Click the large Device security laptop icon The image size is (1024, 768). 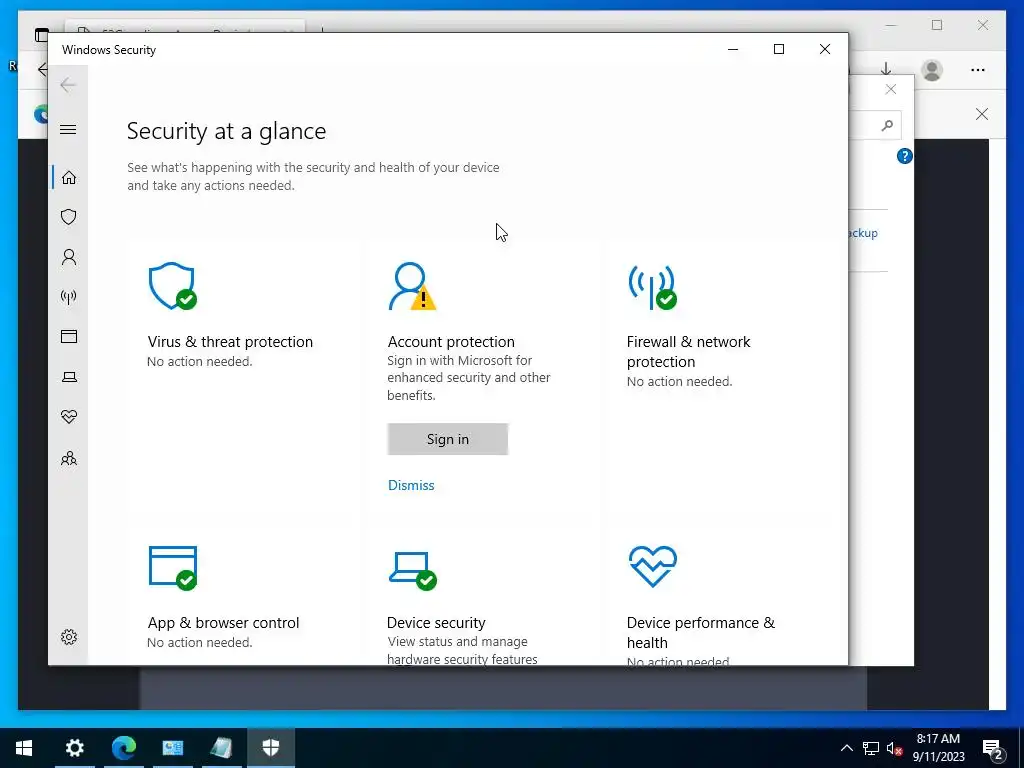(413, 570)
